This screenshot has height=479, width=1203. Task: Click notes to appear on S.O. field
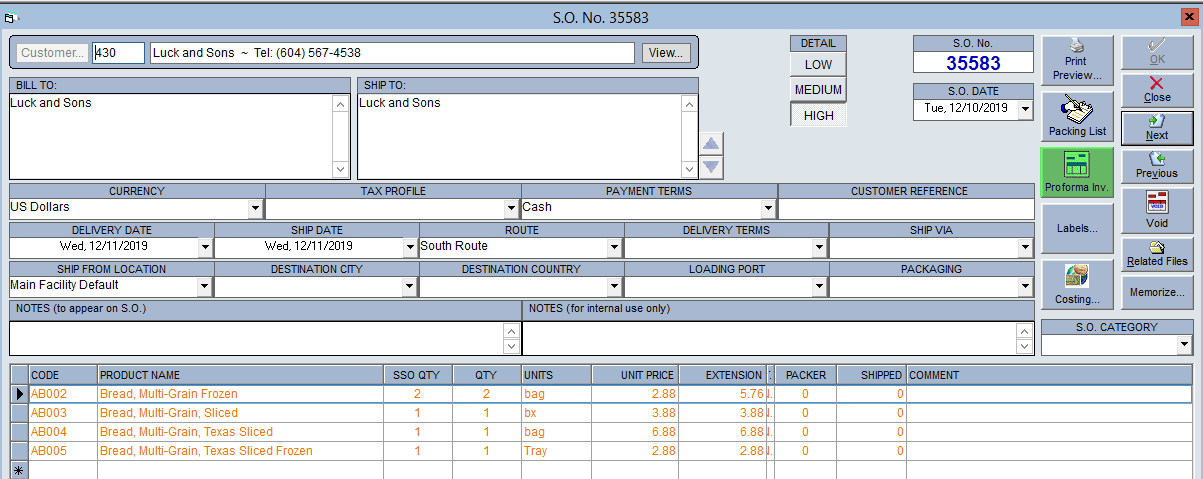point(256,338)
